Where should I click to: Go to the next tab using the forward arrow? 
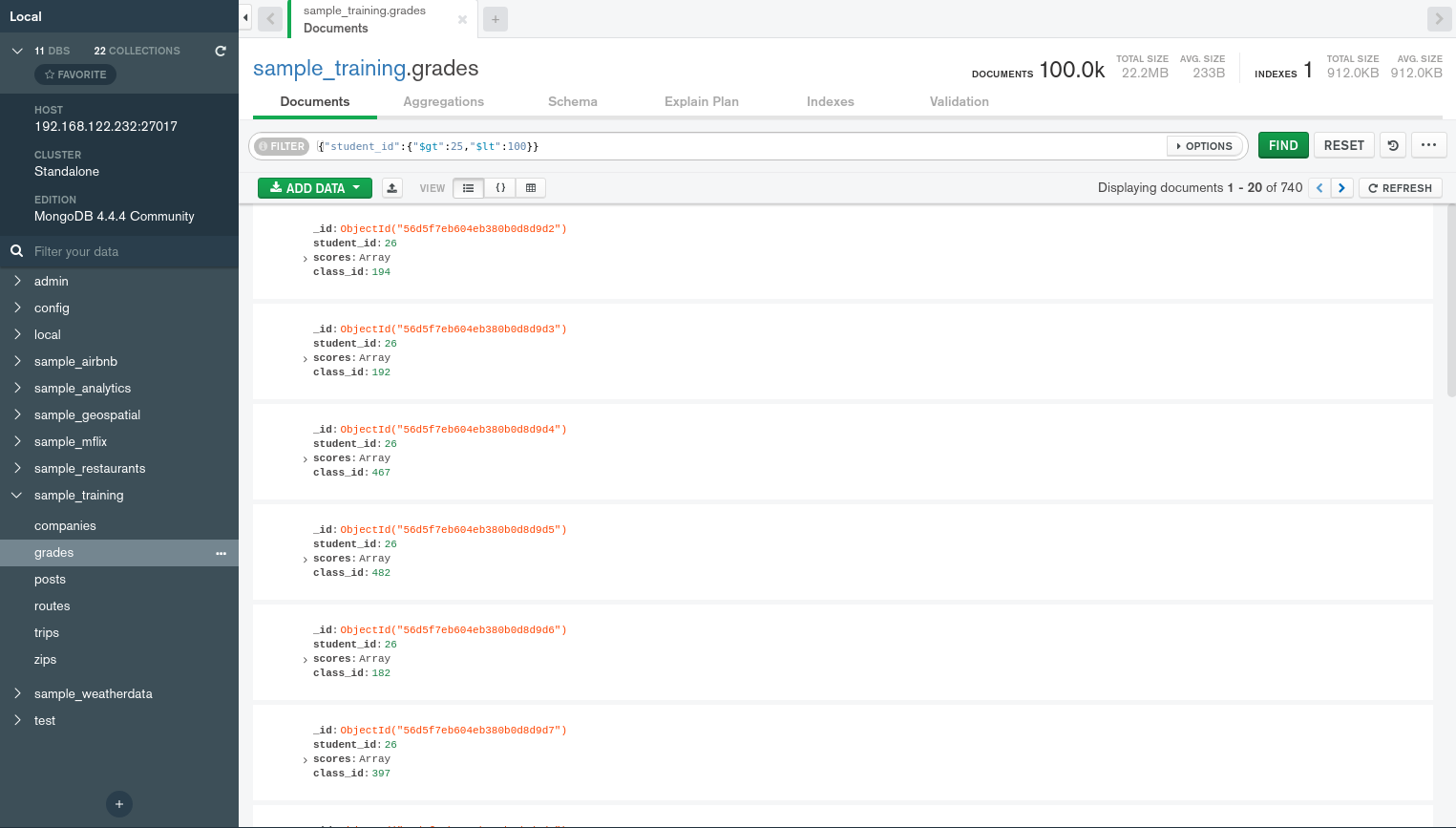(1439, 19)
